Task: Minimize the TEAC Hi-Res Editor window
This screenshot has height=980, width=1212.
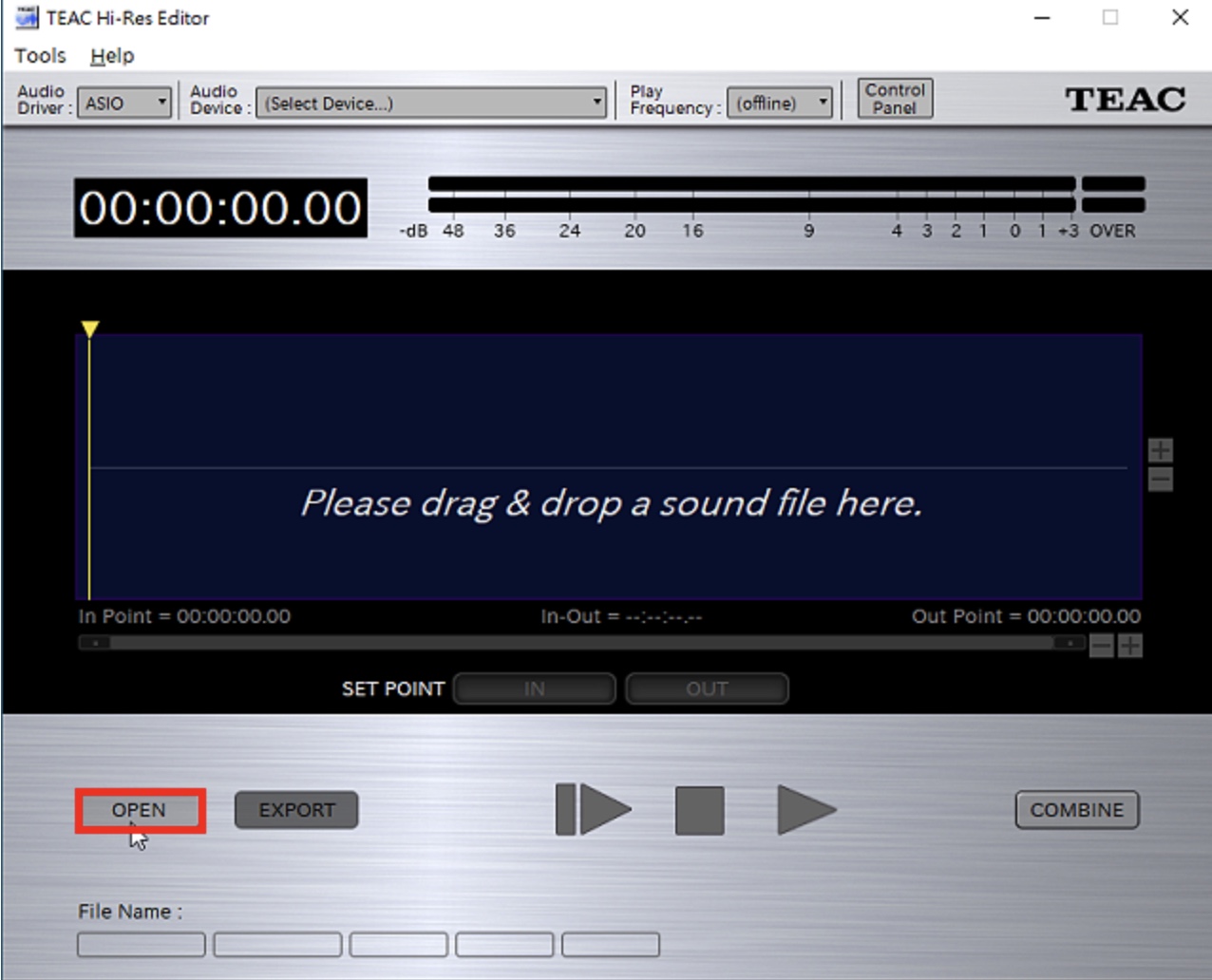Action: tap(1042, 18)
